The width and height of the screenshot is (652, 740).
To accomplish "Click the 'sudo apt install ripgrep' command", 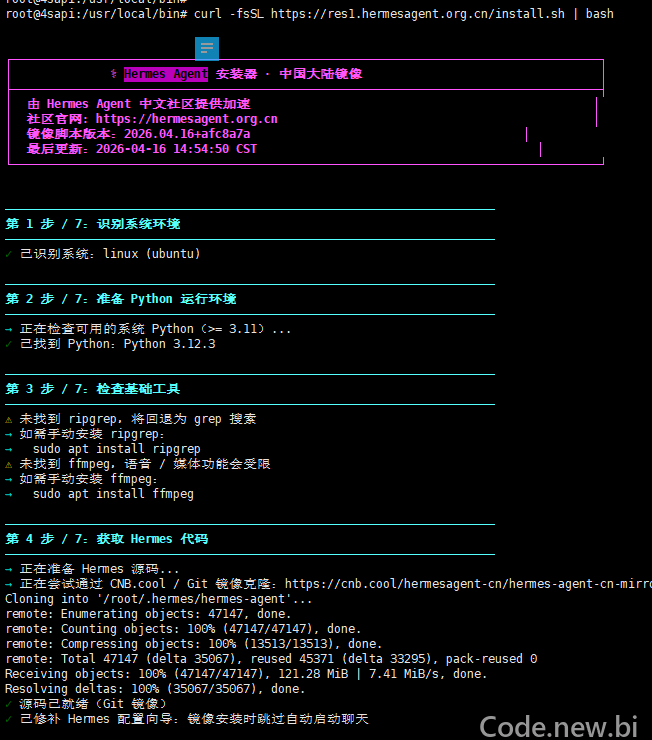I will [x=117, y=449].
